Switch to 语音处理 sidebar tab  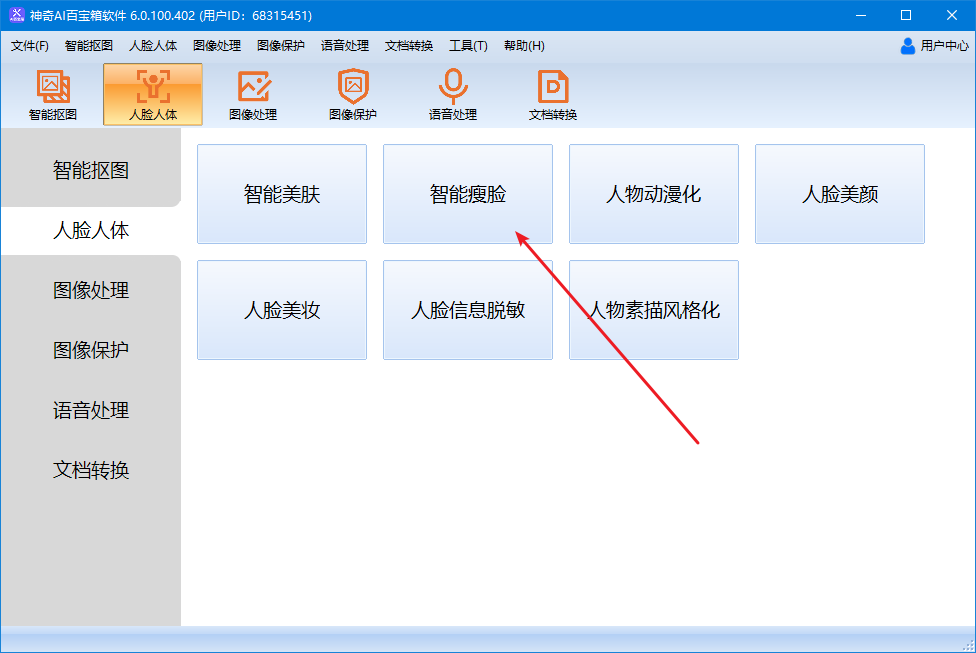(x=91, y=410)
